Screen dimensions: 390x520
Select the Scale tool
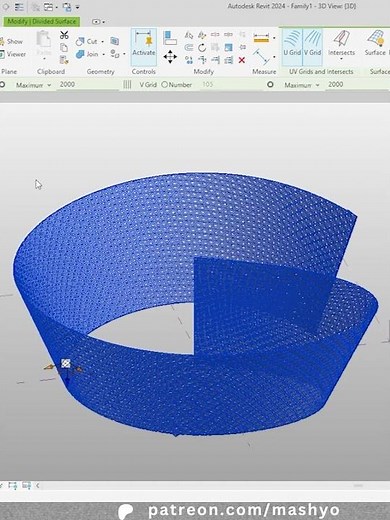(x=228, y=47)
